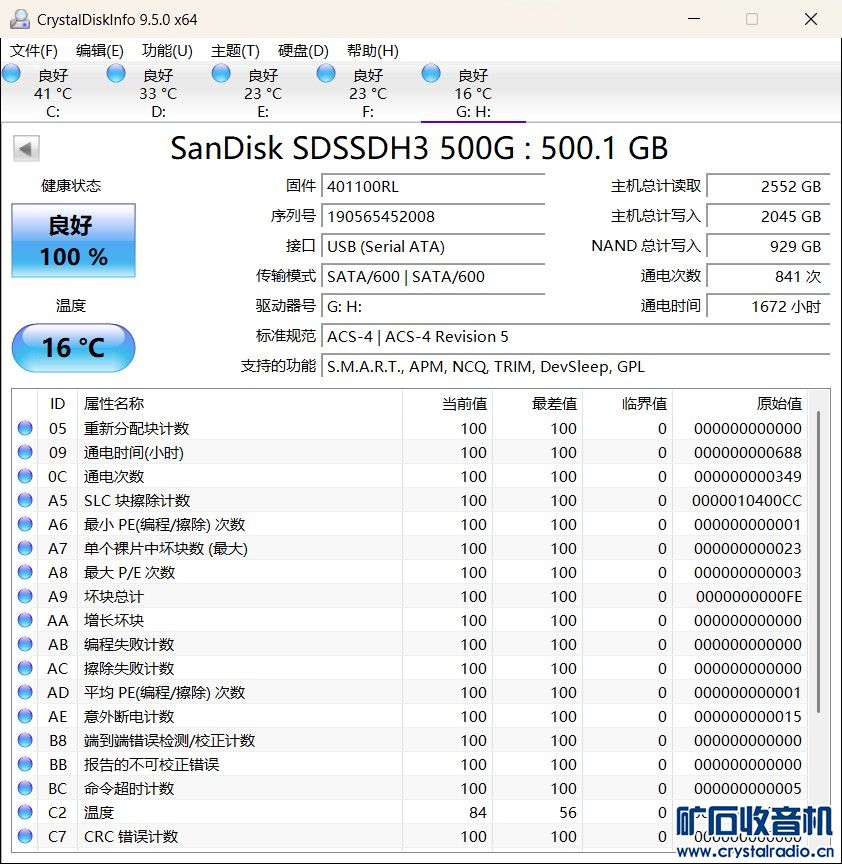
Task: Click the 临界值 column header
Action: click(628, 403)
